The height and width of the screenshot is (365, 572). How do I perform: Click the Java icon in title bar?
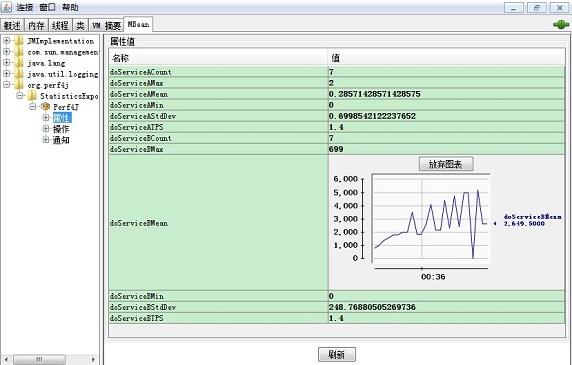coord(6,7)
